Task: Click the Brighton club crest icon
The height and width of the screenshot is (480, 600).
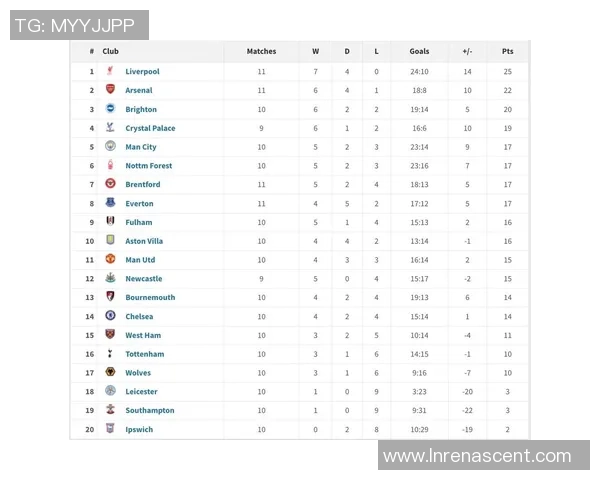Action: (110, 109)
